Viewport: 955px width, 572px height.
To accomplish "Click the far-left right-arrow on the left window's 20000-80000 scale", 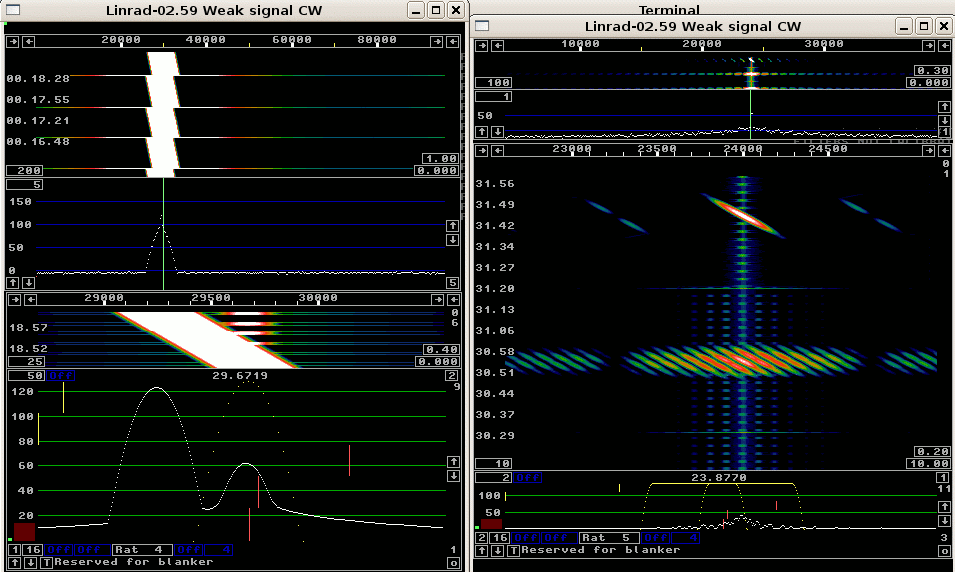I will point(13,41).
